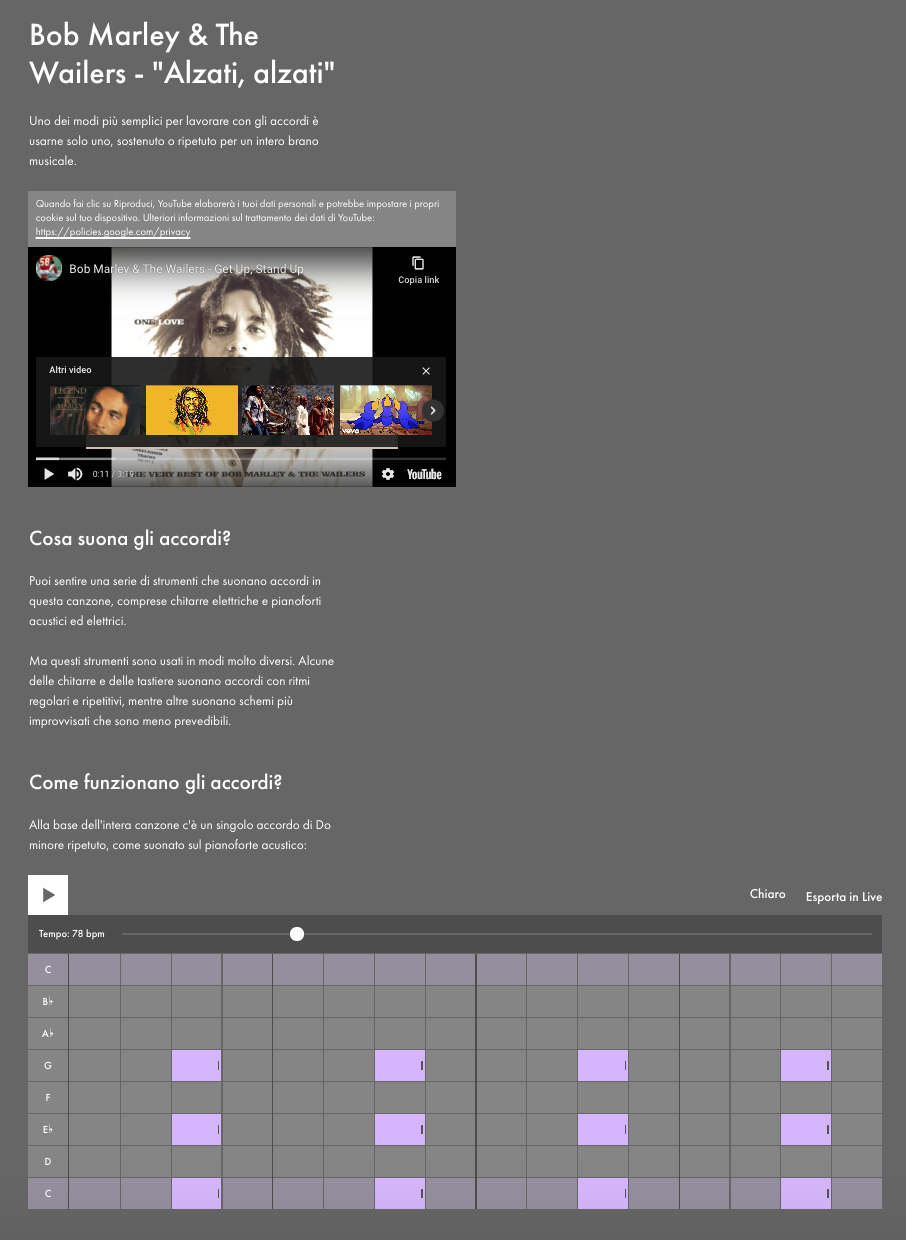Open video title Get Up, Stand Up
This screenshot has height=1240, width=906.
pyautogui.click(x=186, y=269)
